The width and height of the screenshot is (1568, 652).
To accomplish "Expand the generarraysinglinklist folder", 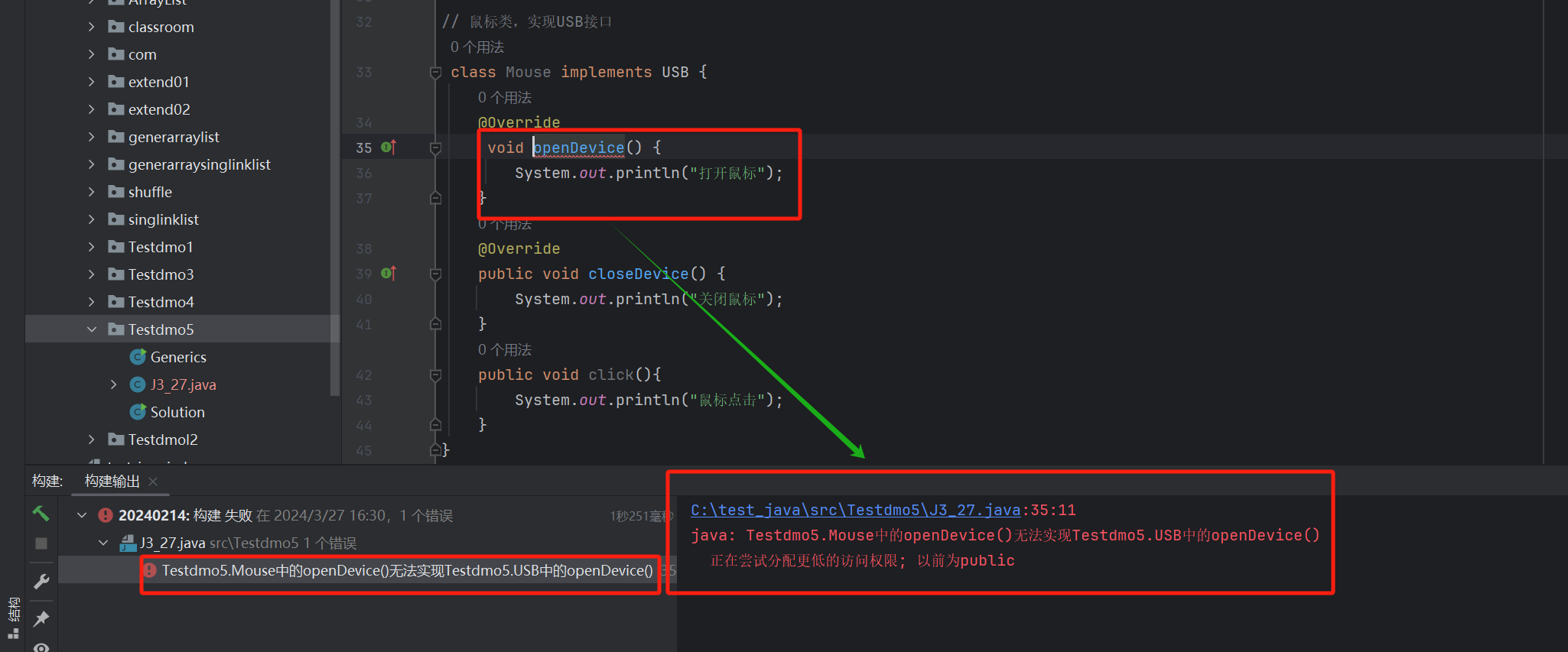I will click(x=92, y=164).
